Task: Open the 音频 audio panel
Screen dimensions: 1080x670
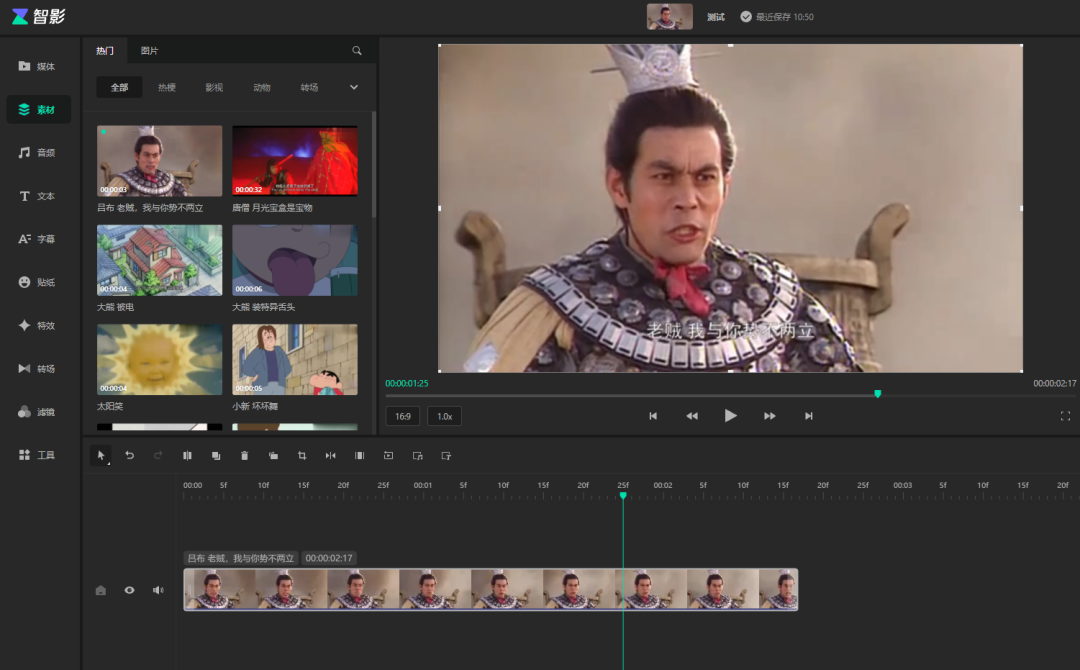Action: pyautogui.click(x=38, y=152)
